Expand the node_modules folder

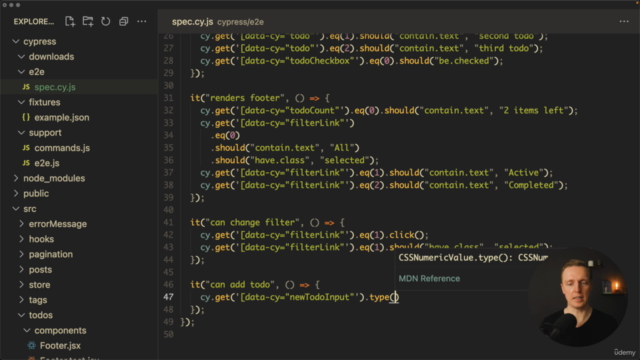[x=16, y=178]
